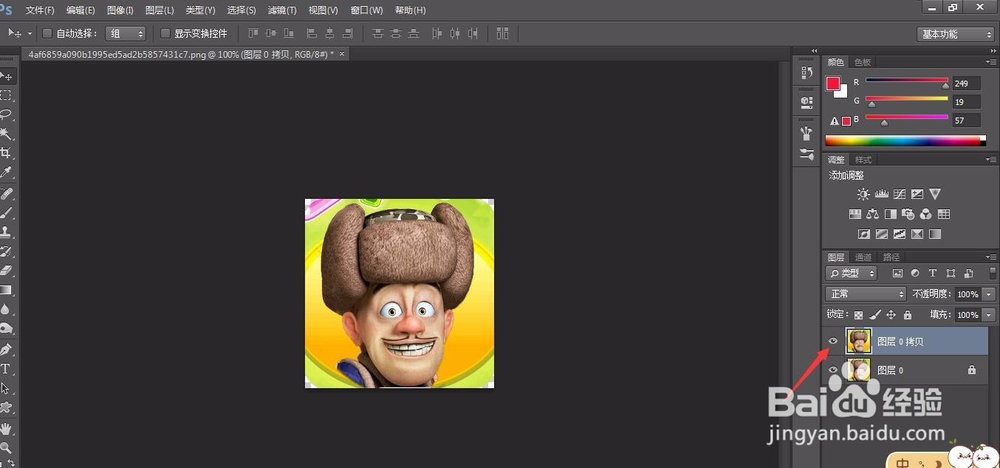The image size is (1000, 468).
Task: Select the Pen tool
Action: [6, 349]
